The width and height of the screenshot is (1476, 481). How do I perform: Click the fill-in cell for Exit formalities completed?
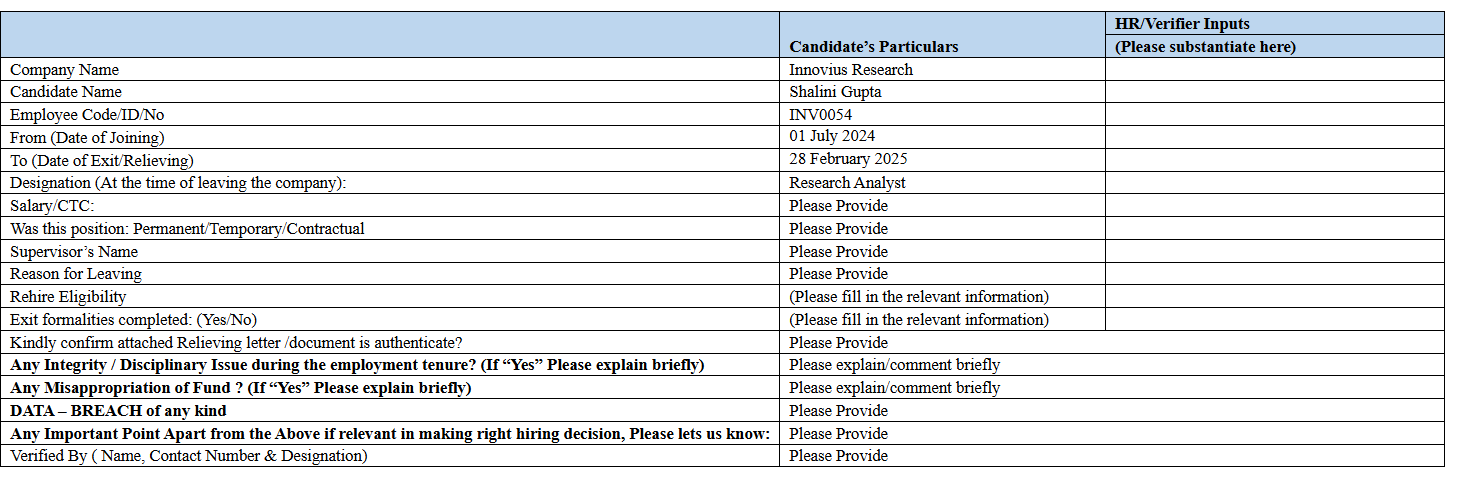pos(918,320)
